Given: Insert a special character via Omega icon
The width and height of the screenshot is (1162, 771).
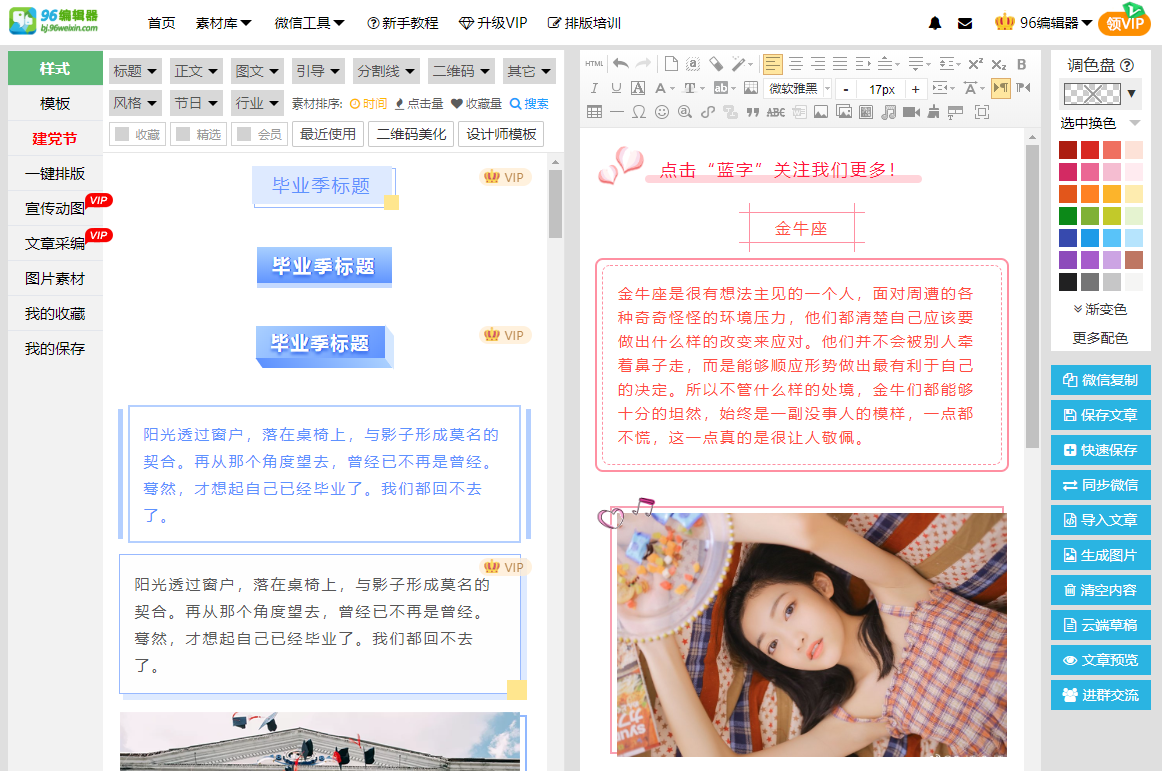Looking at the screenshot, I should [638, 112].
